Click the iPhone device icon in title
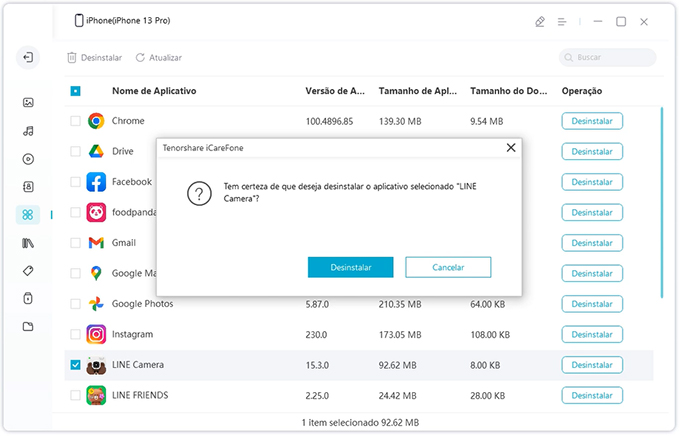 [x=79, y=20]
